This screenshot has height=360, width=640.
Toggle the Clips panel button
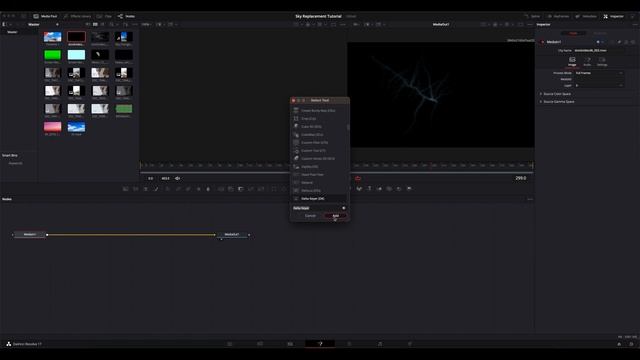(104, 16)
